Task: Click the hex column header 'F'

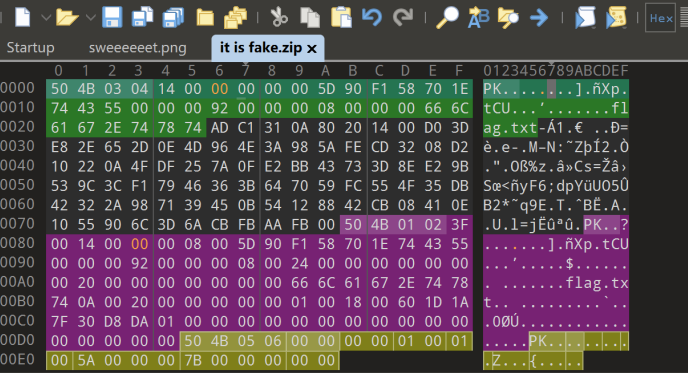Action: coord(459,71)
